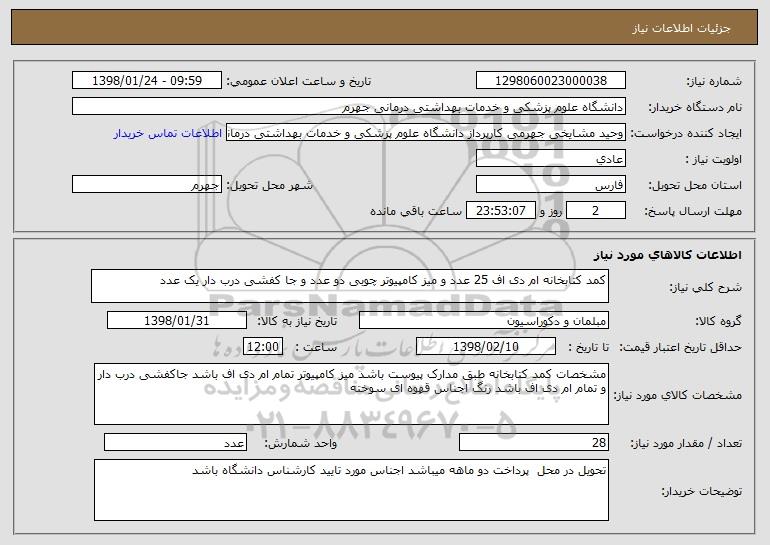
Task: Click the delivery province field فارس
Action: click(550, 185)
